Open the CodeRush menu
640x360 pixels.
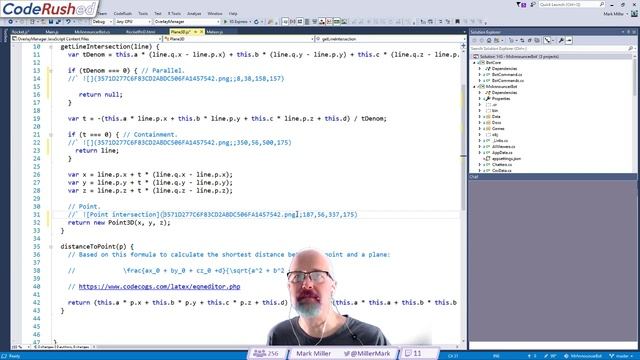(122, 13)
